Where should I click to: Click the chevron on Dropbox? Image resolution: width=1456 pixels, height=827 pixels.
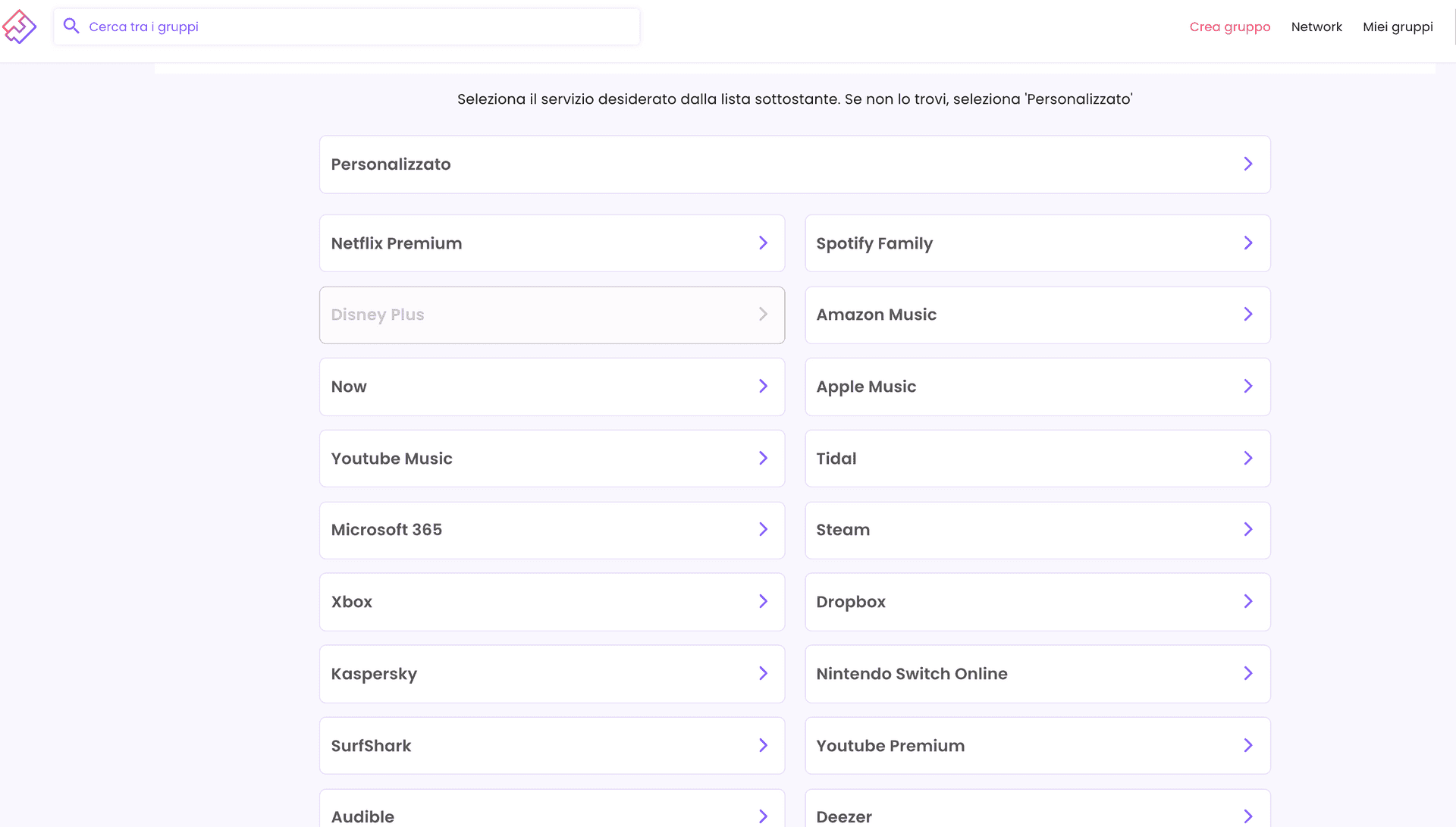point(1248,601)
